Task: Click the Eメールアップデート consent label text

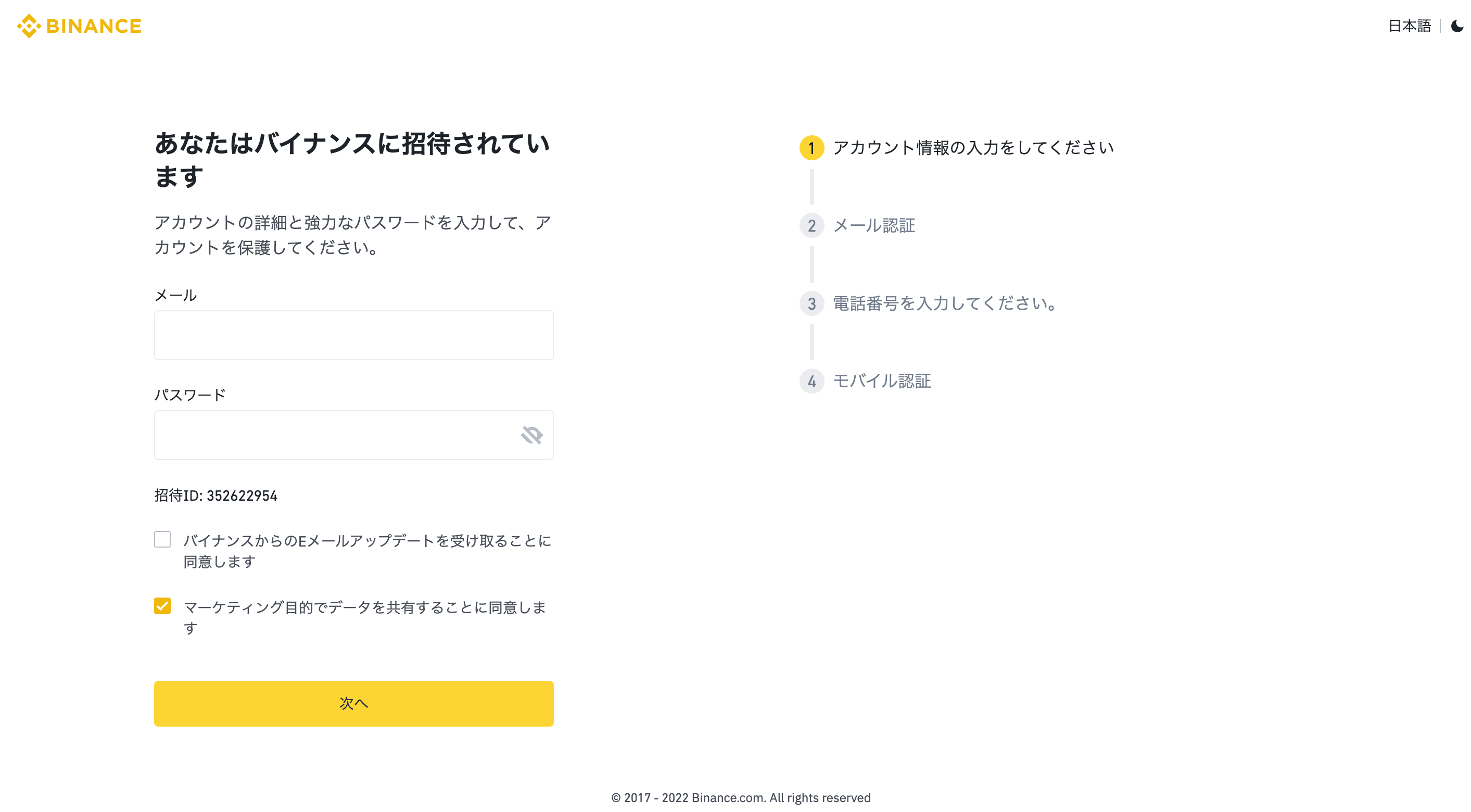Action: (367, 551)
